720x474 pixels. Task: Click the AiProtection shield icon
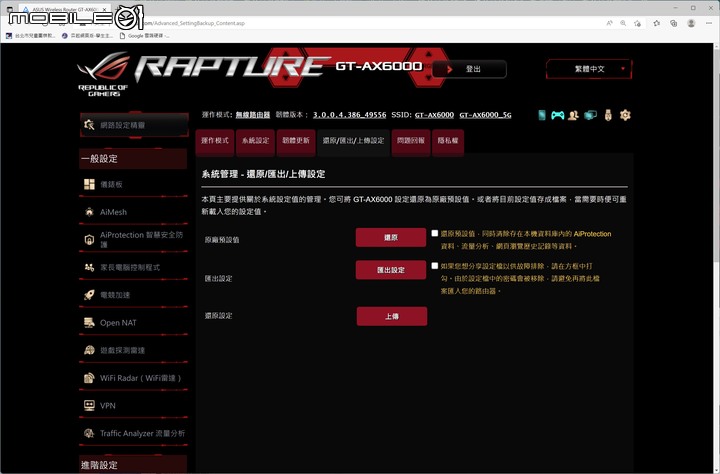(x=89, y=239)
